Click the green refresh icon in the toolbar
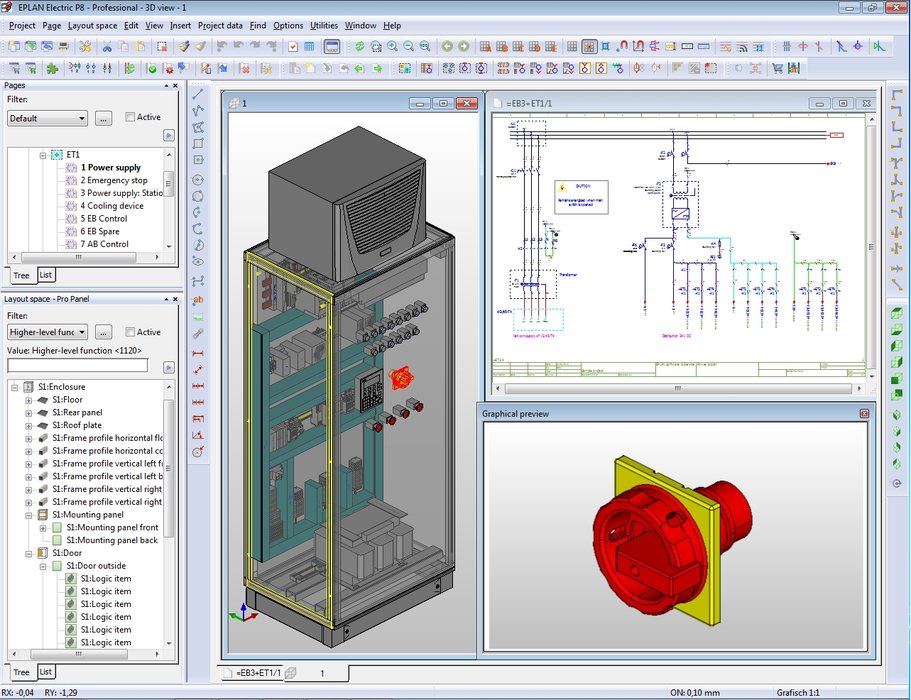The height and width of the screenshot is (700, 911). [359, 46]
